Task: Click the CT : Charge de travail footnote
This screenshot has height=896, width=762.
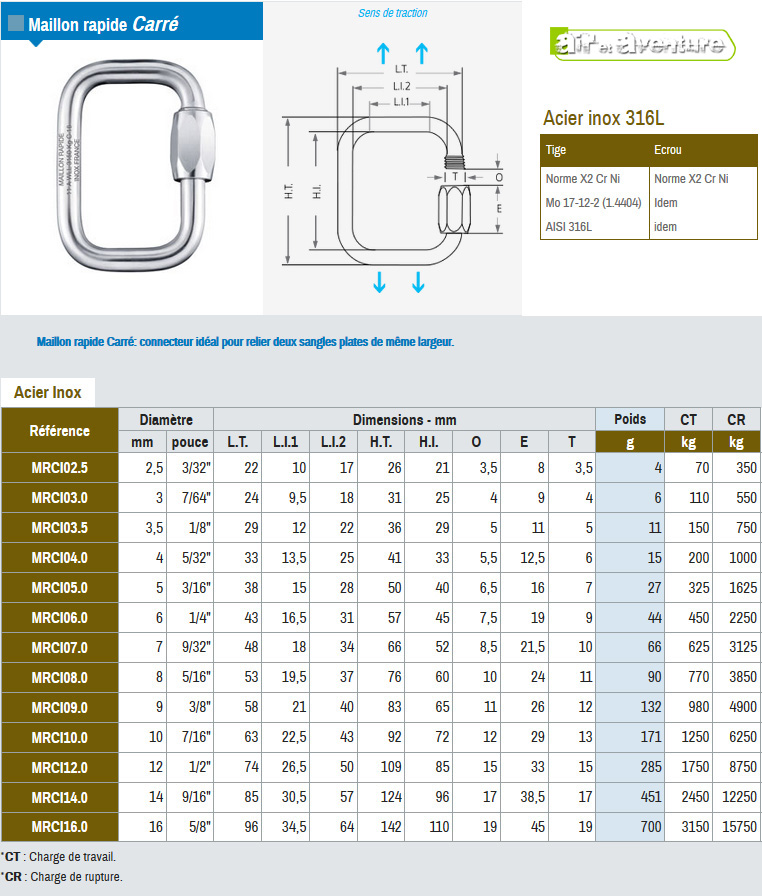Action: pos(59,857)
